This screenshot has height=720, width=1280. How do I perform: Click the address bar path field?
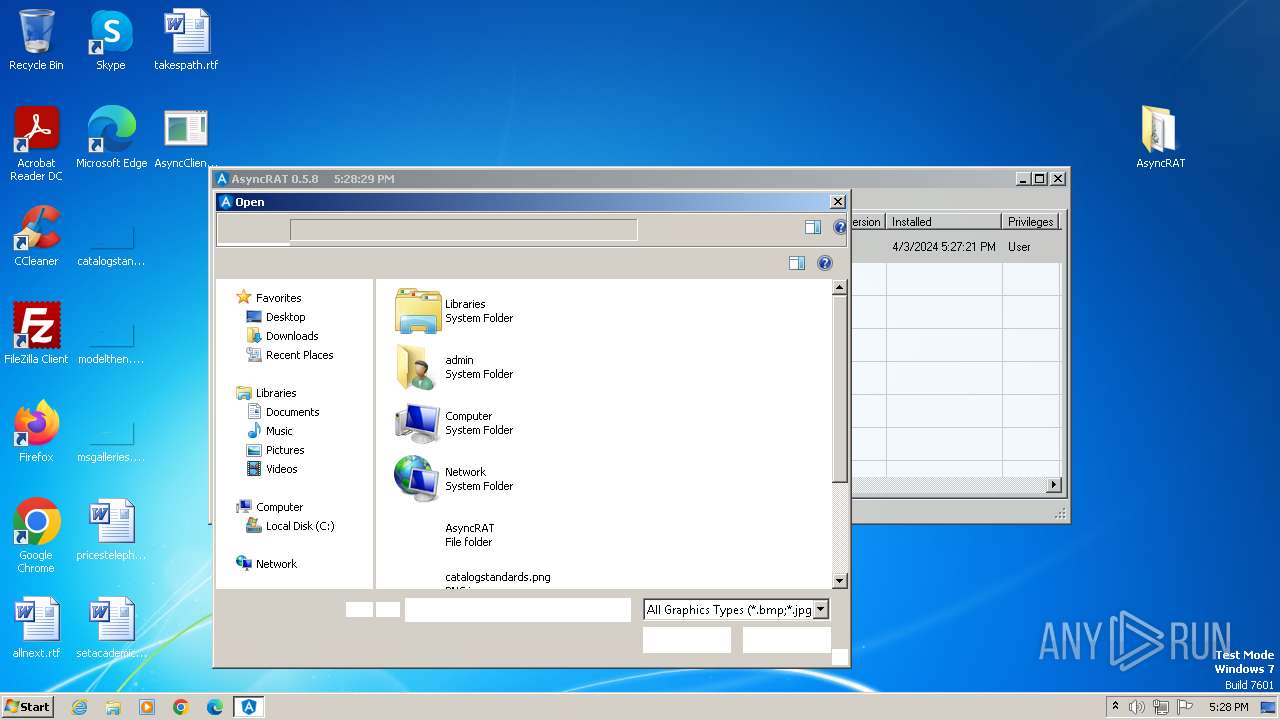click(463, 230)
